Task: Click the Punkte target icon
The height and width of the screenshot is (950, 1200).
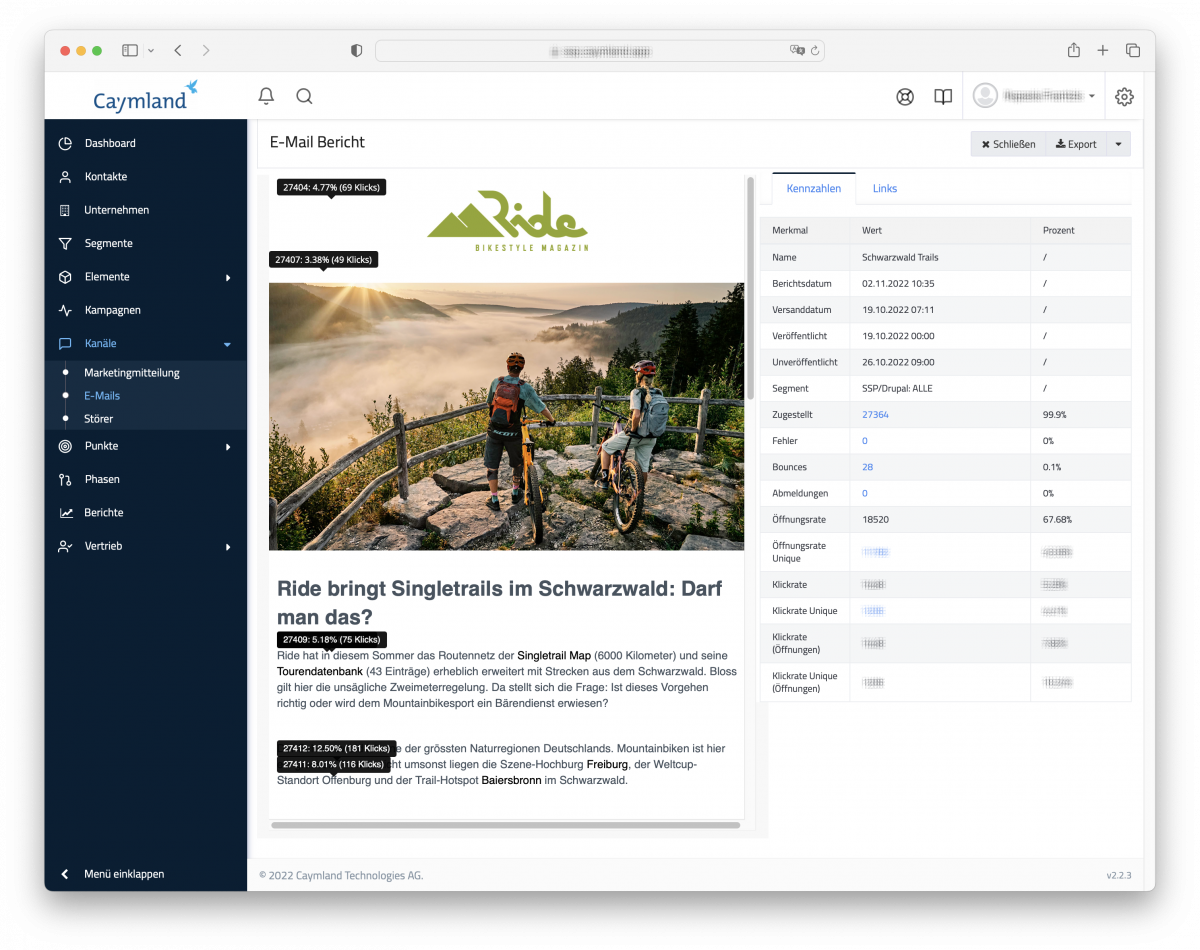Action: [65, 446]
